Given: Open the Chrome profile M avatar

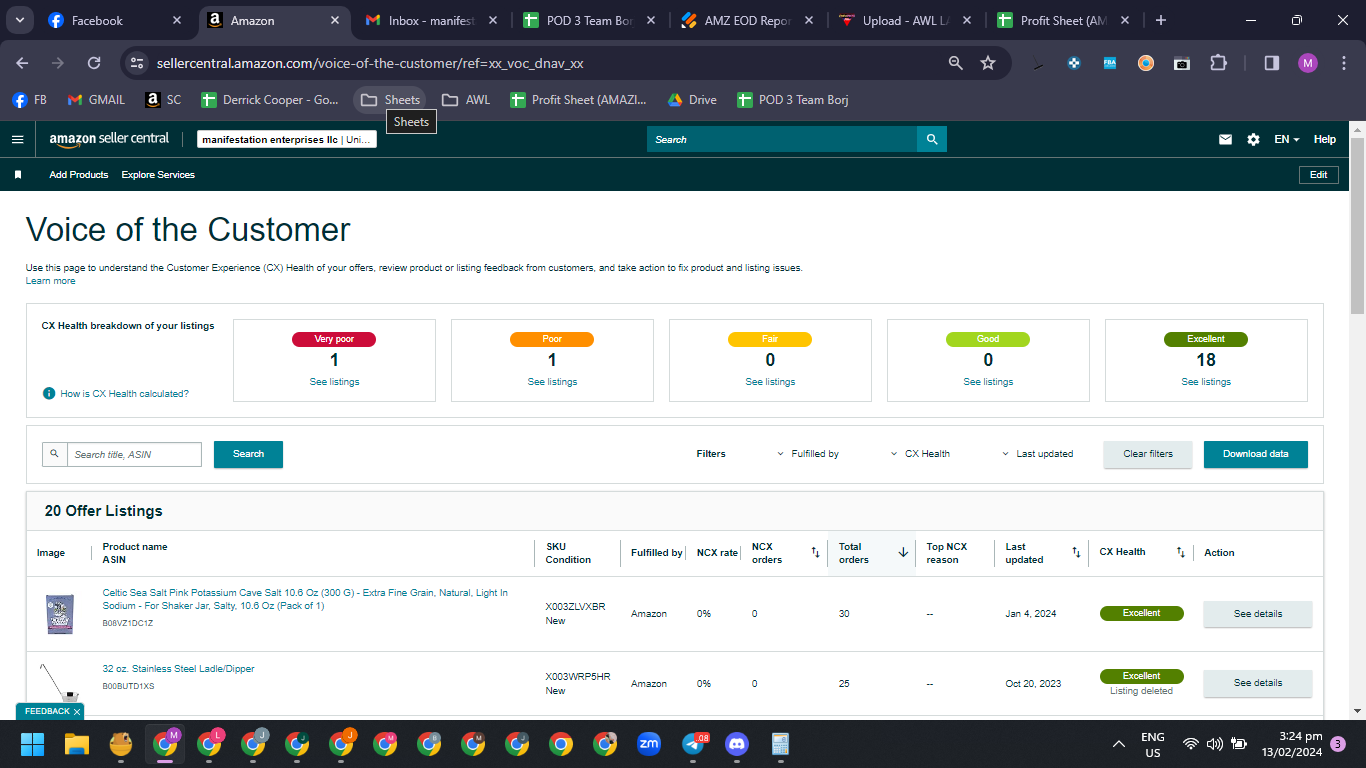Looking at the screenshot, I should 1308,63.
